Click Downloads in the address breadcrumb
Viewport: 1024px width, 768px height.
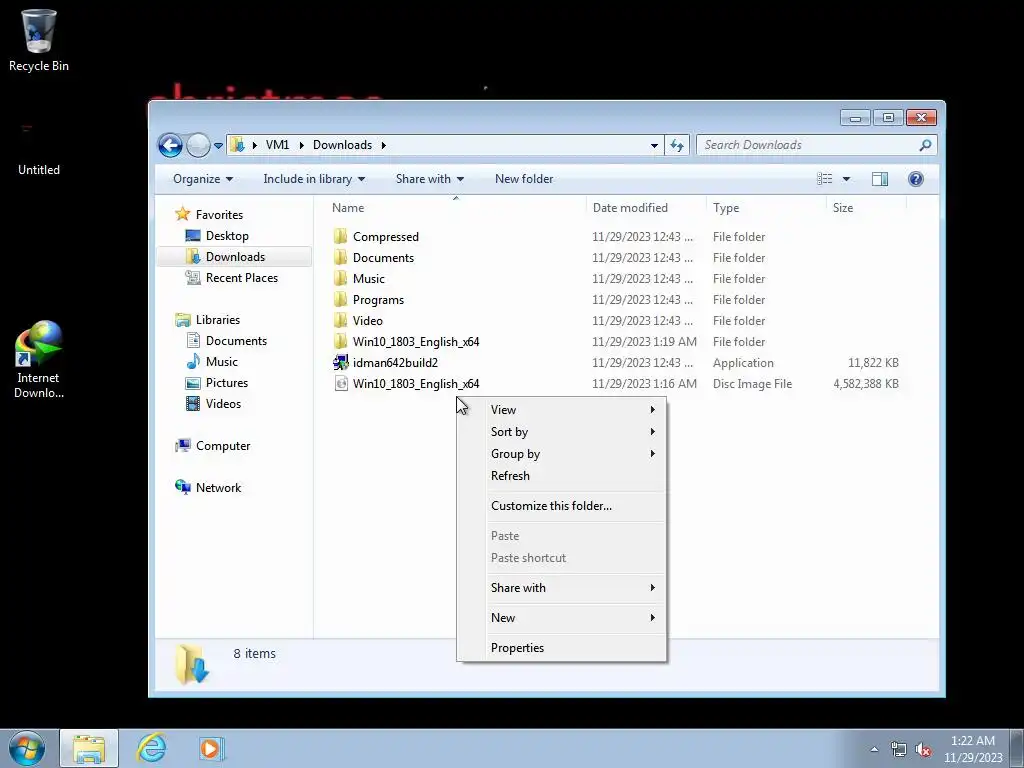(342, 145)
